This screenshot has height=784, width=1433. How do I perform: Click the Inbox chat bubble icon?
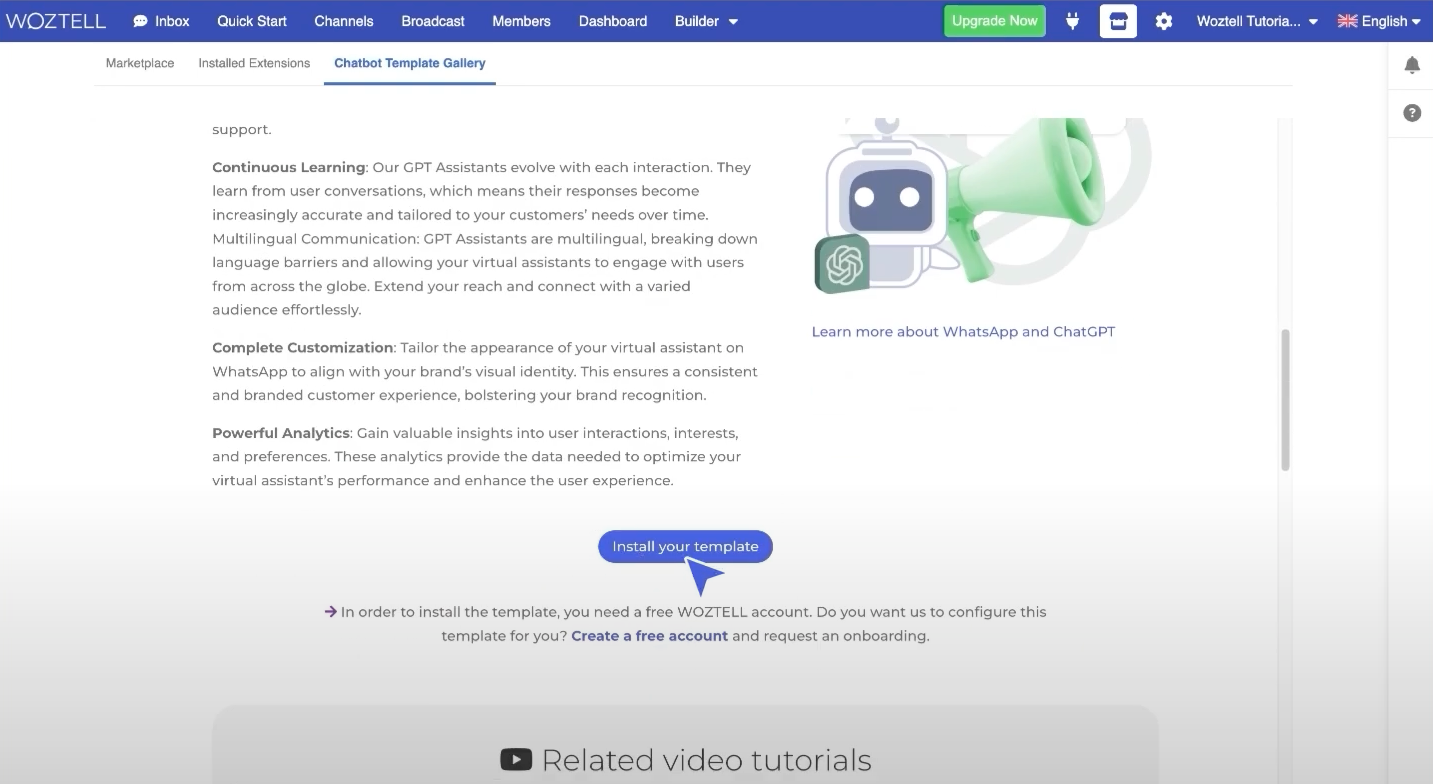[140, 21]
